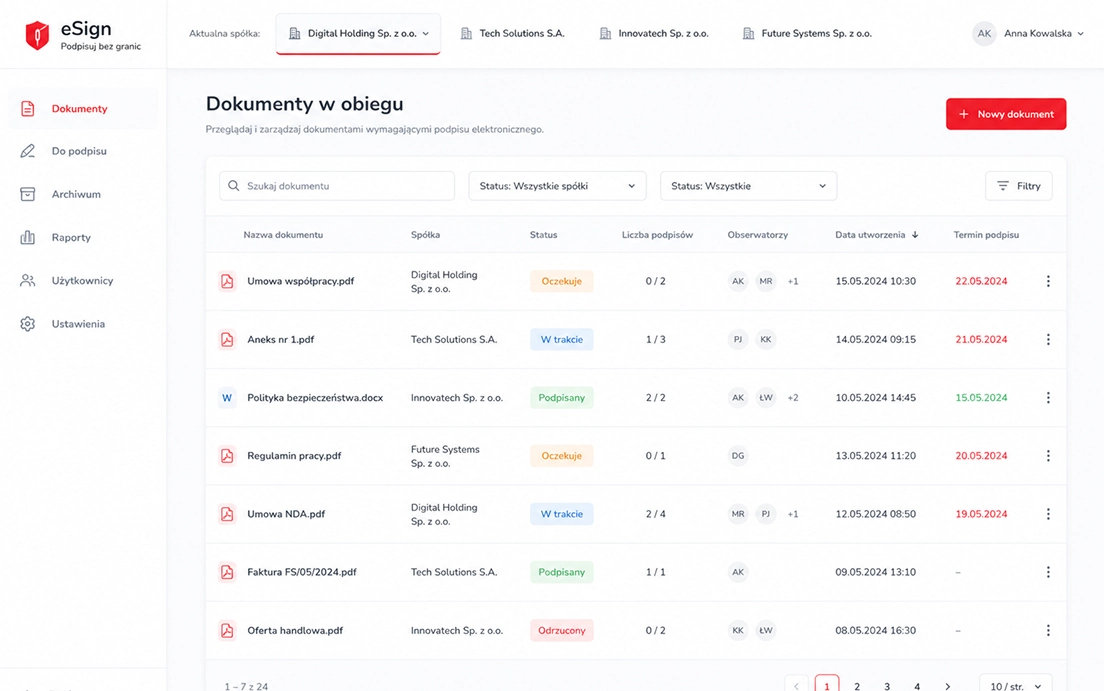Select Użytkownicy in the sidebar
Screen dimensions: 1104x691
[x=83, y=280]
